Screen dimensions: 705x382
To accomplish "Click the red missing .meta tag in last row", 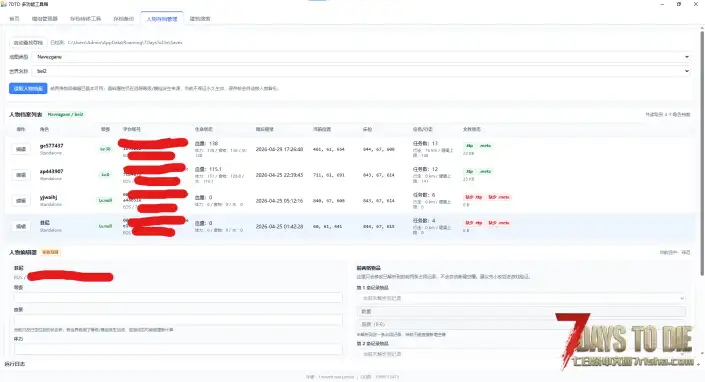I will (x=499, y=223).
